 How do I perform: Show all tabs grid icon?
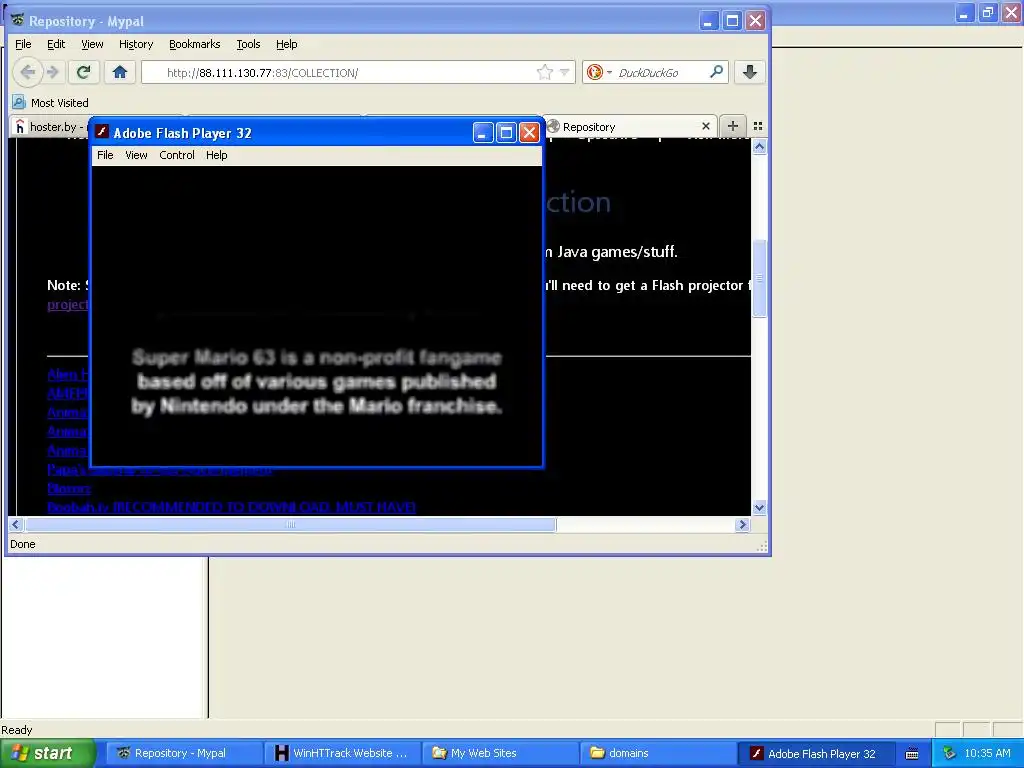click(758, 126)
